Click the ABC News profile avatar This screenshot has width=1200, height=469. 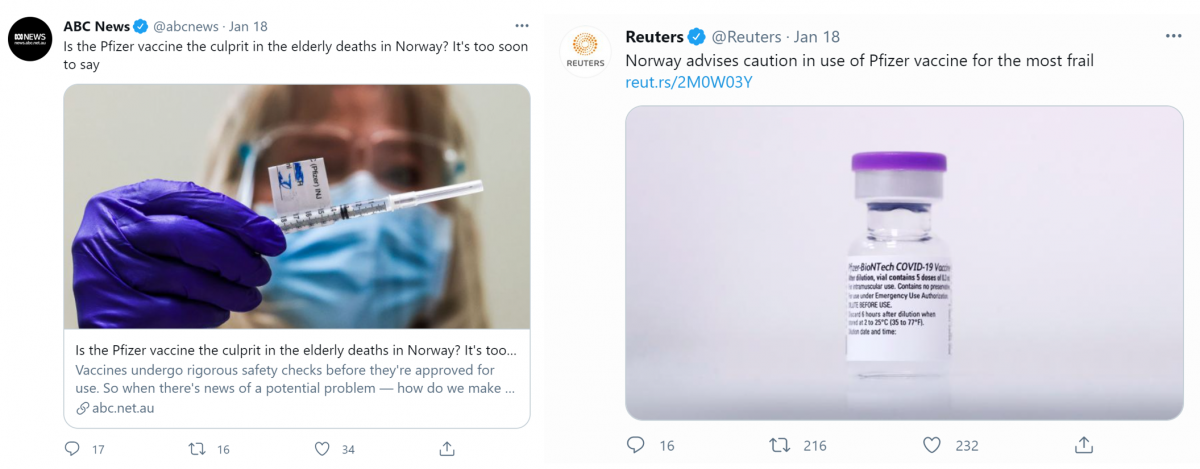coord(30,39)
